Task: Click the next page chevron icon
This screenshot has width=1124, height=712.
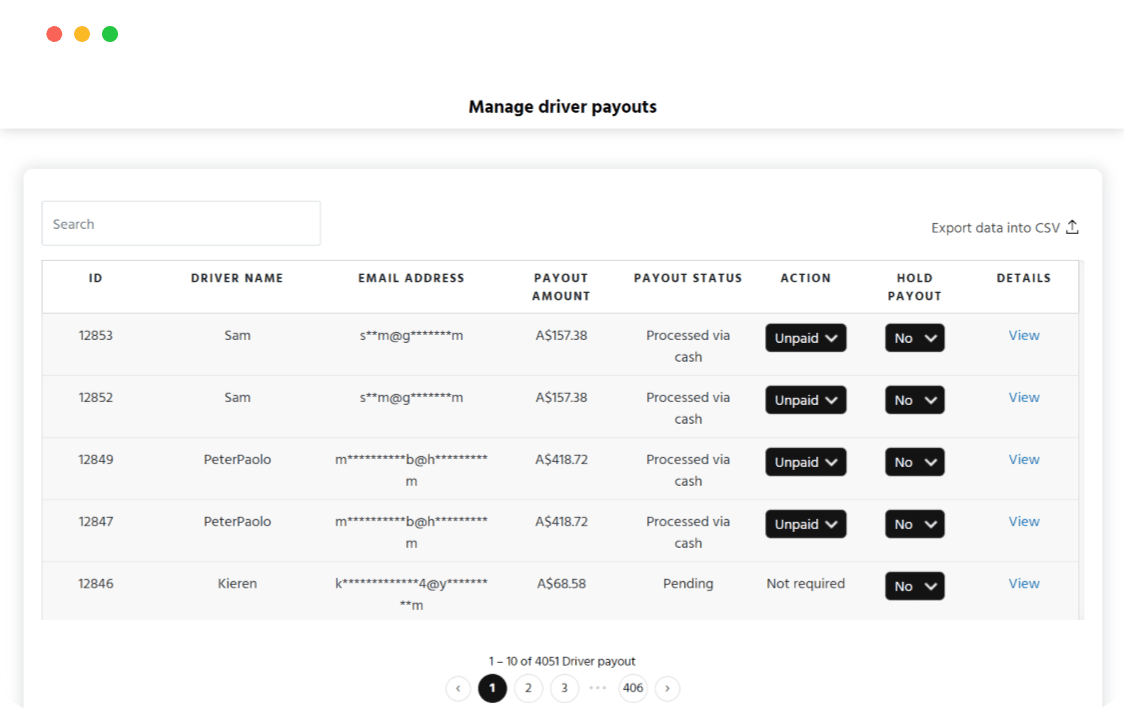Action: pos(667,688)
